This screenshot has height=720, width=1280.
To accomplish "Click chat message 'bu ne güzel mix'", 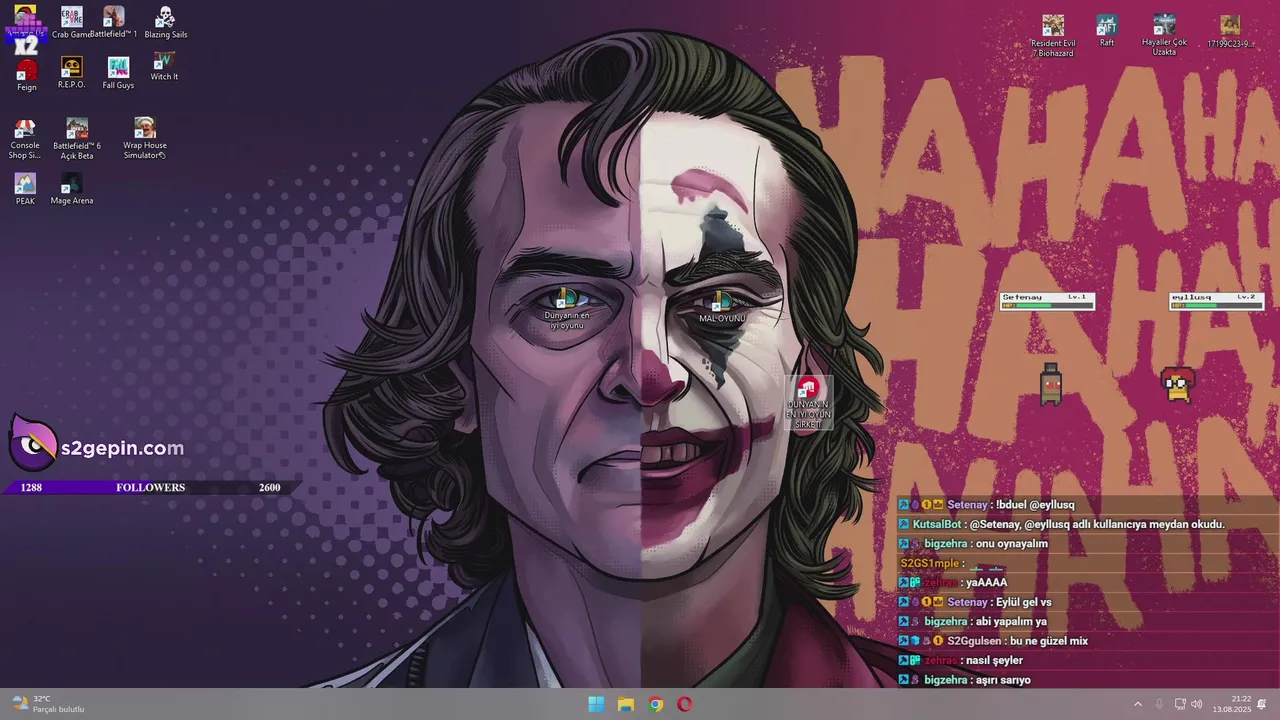I will (x=1049, y=641).
